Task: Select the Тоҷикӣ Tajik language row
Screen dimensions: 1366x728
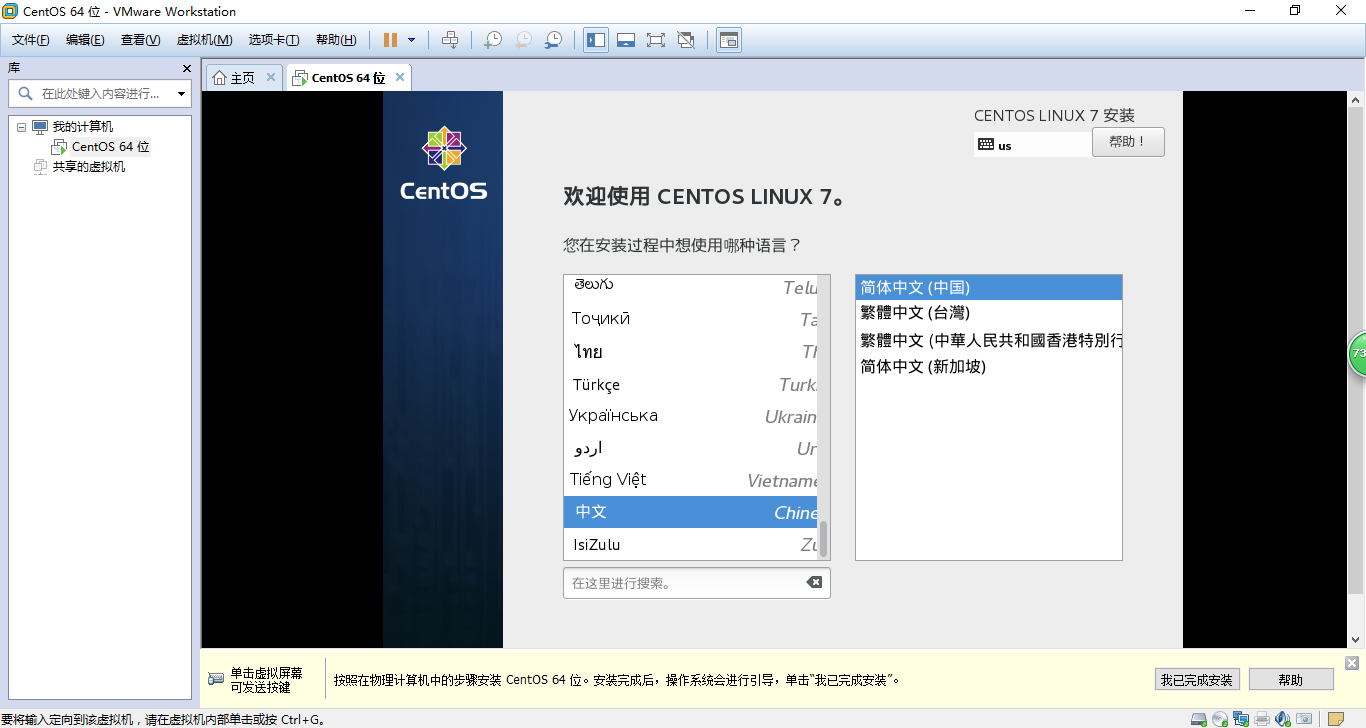Action: coord(690,319)
